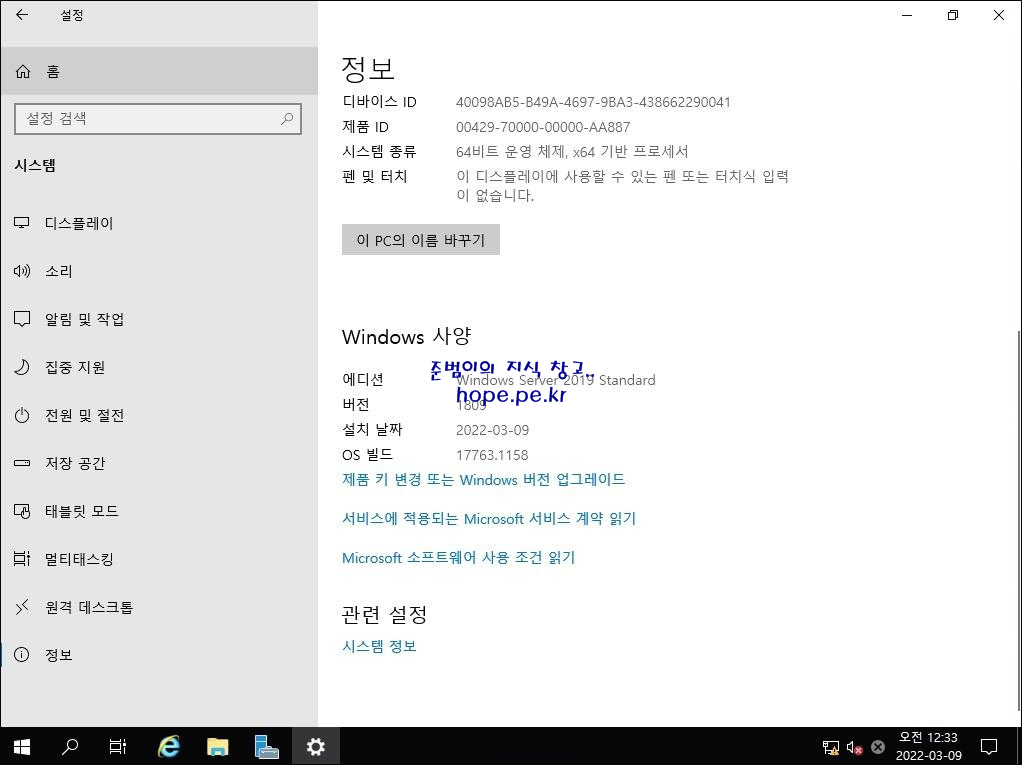The width and height of the screenshot is (1022, 765).
Task: Click the magnifier icon in the search box
Action: click(x=287, y=119)
